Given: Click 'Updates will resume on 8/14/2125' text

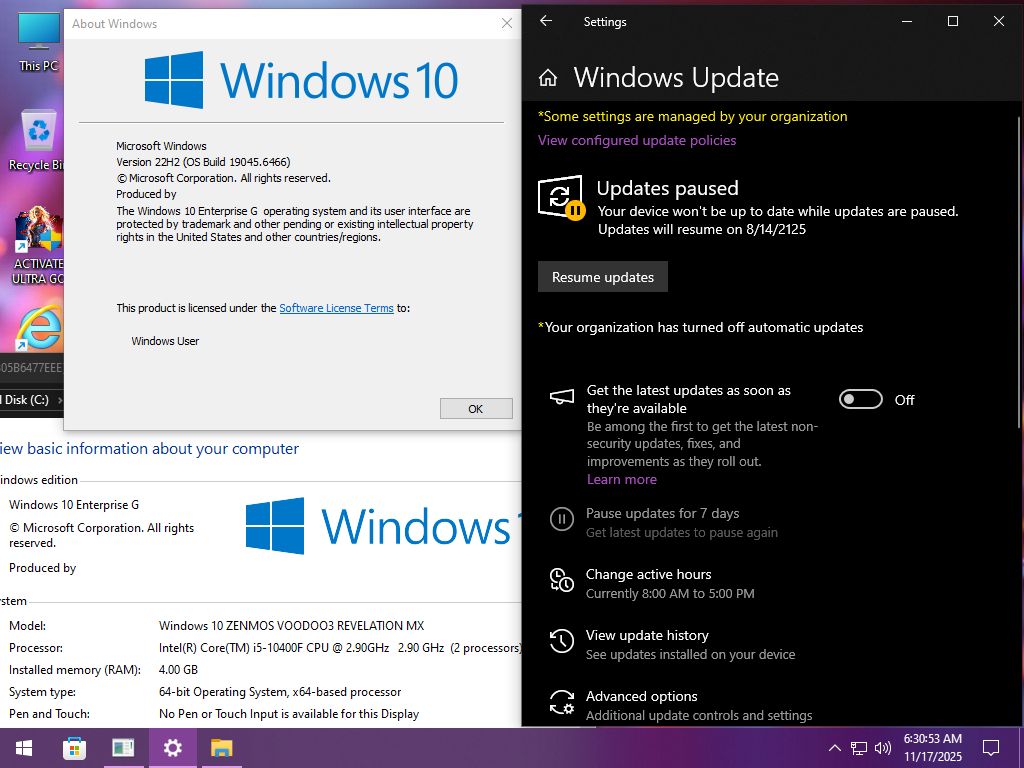Looking at the screenshot, I should [702, 229].
